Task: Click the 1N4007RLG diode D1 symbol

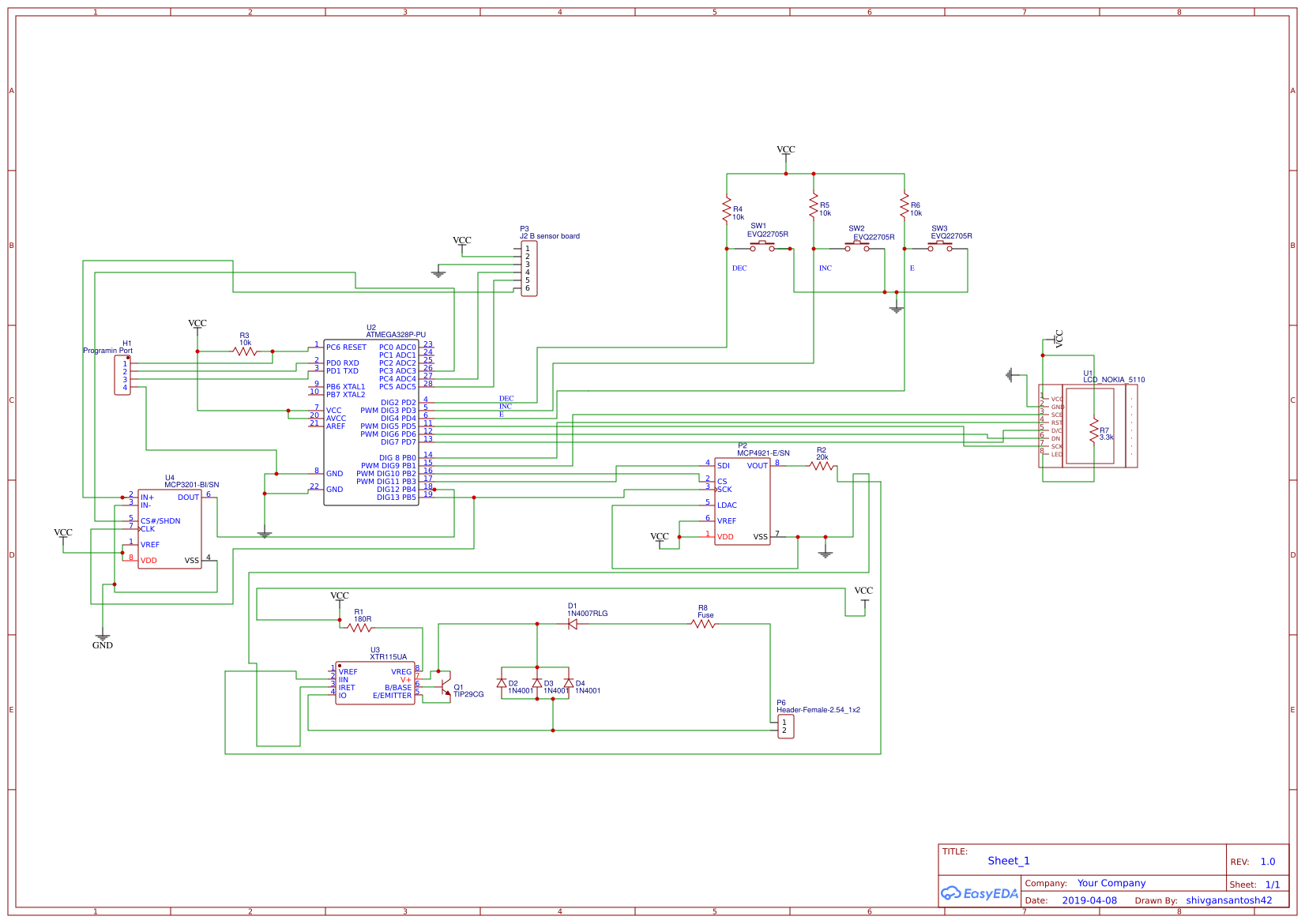Action: 572,624
